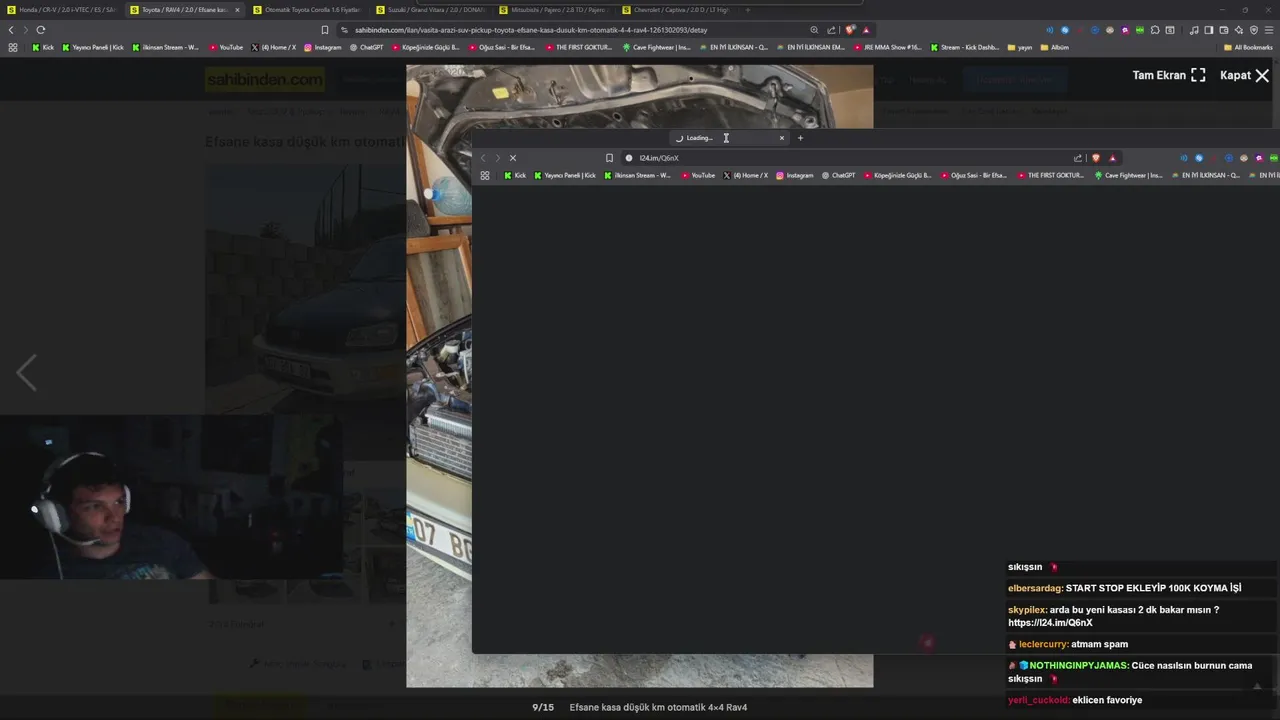The height and width of the screenshot is (720, 1280).
Task: Close the Toyota RAV4 tab
Action: (x=237, y=10)
